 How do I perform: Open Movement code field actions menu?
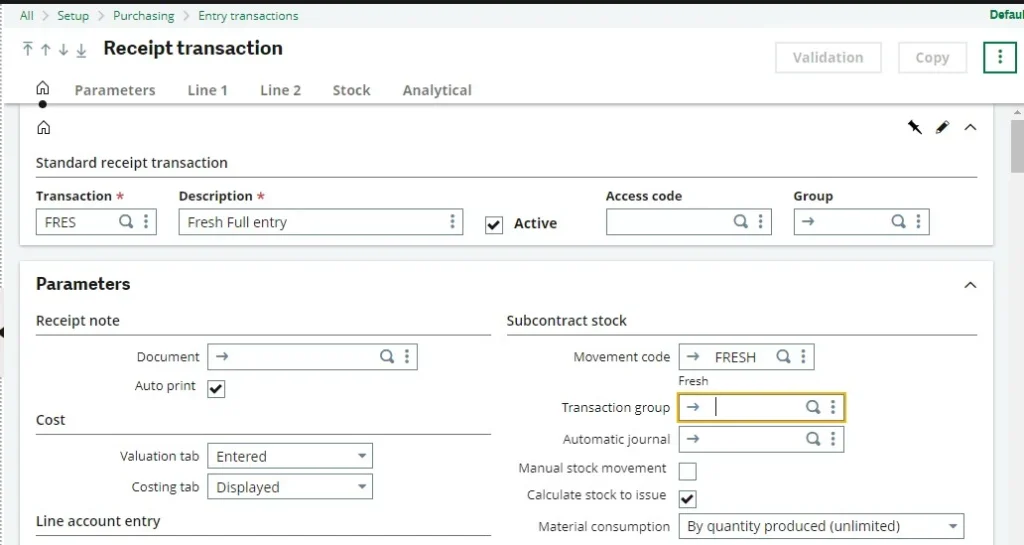tap(803, 356)
